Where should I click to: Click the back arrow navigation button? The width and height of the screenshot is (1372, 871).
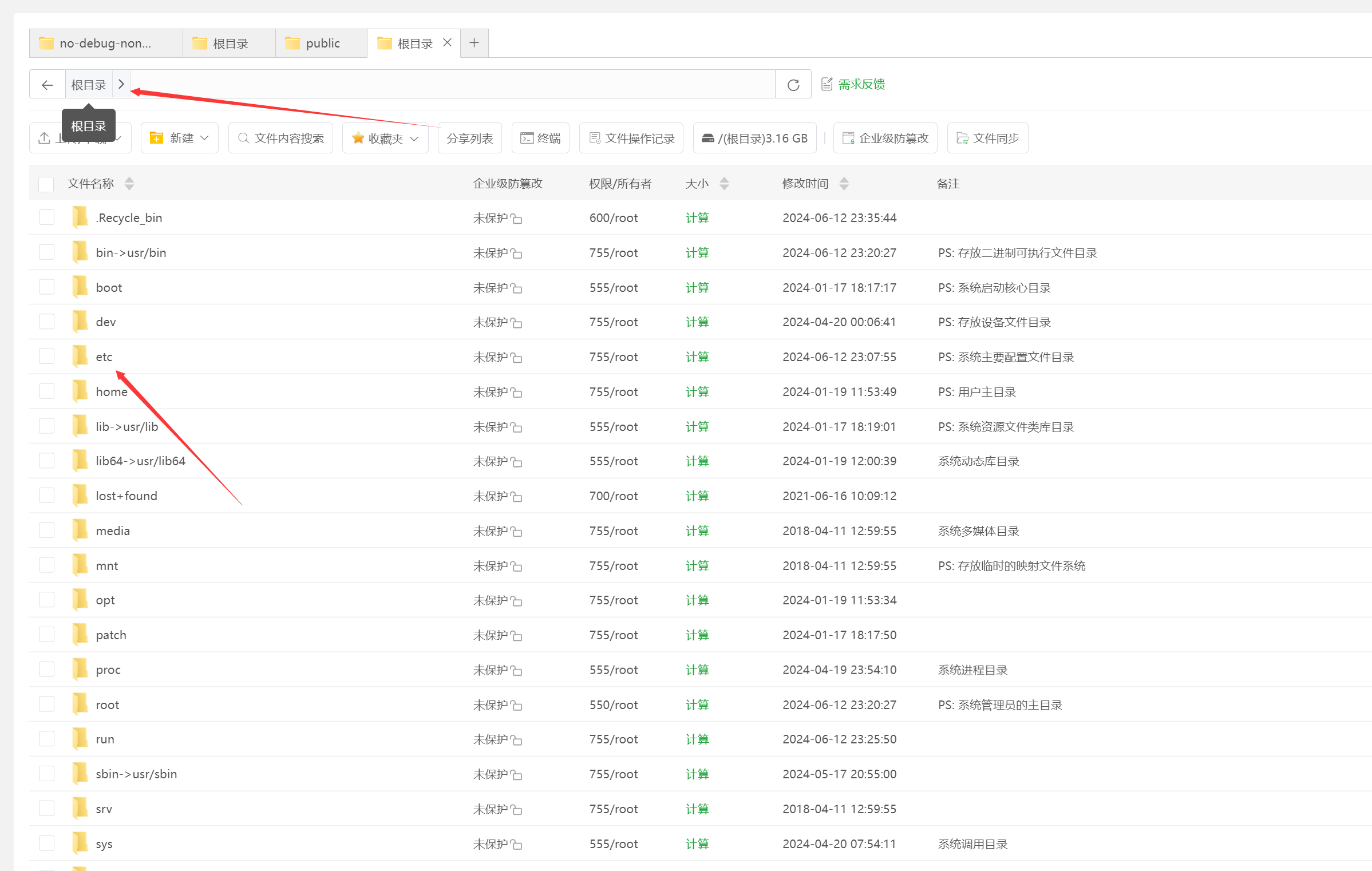(x=48, y=85)
